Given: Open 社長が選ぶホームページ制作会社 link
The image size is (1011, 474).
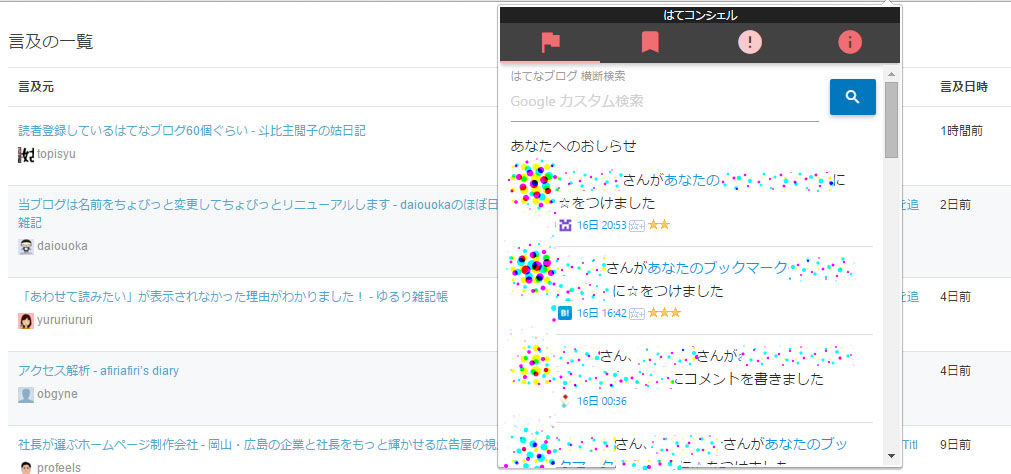Looking at the screenshot, I should [258, 445].
